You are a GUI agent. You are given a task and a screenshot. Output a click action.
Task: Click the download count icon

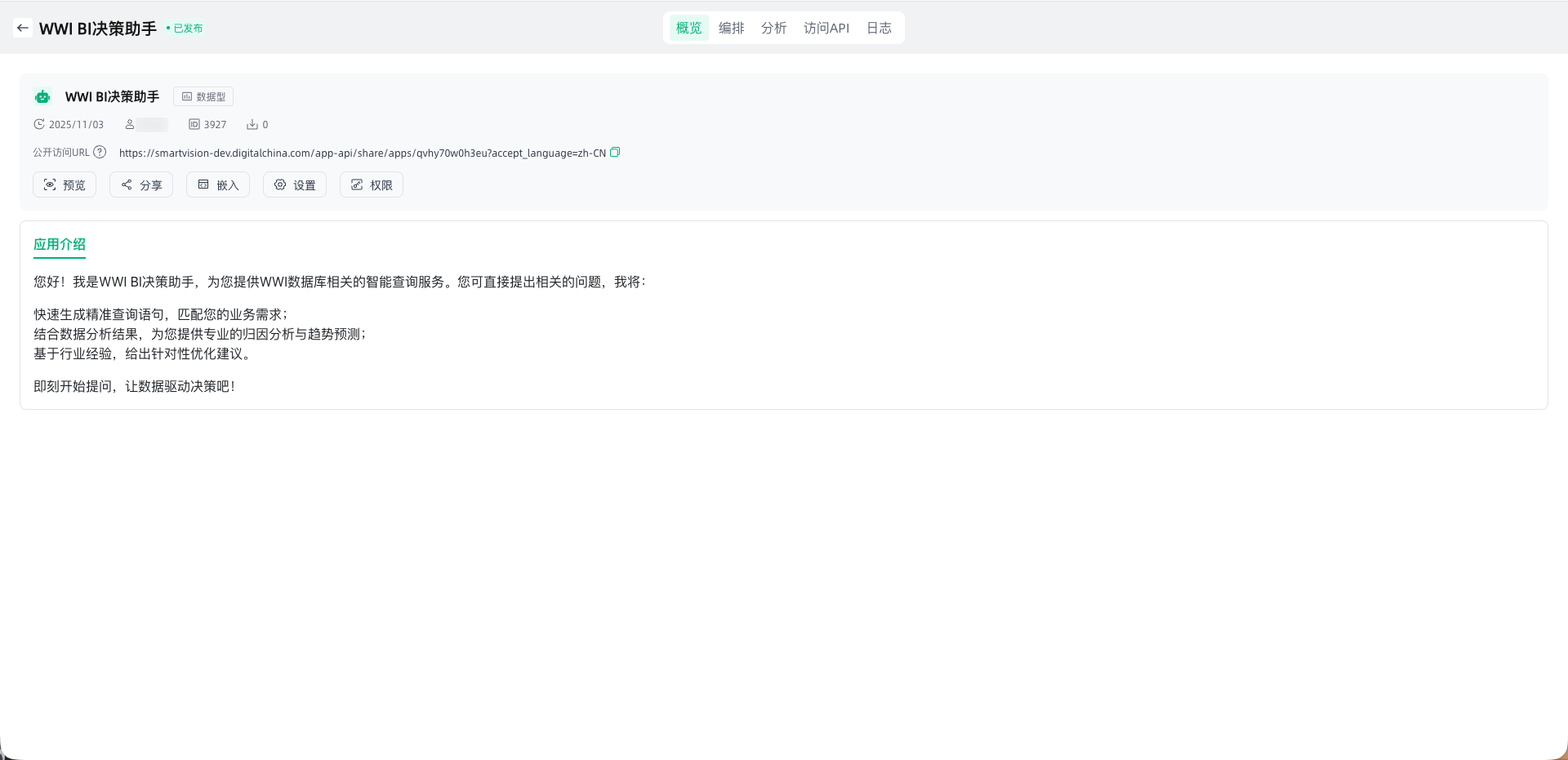(x=252, y=124)
